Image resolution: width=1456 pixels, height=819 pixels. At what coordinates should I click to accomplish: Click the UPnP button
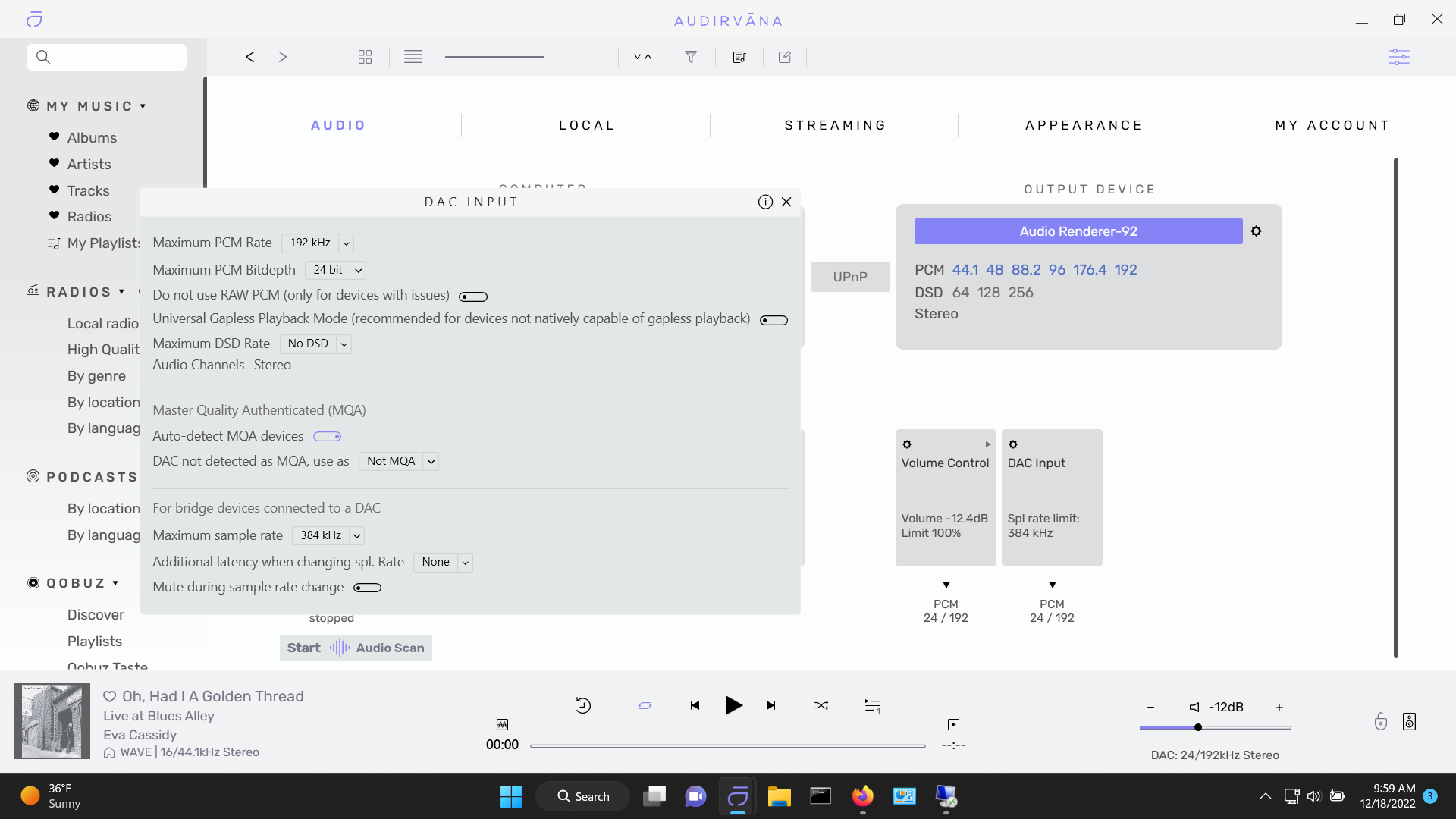click(x=850, y=277)
